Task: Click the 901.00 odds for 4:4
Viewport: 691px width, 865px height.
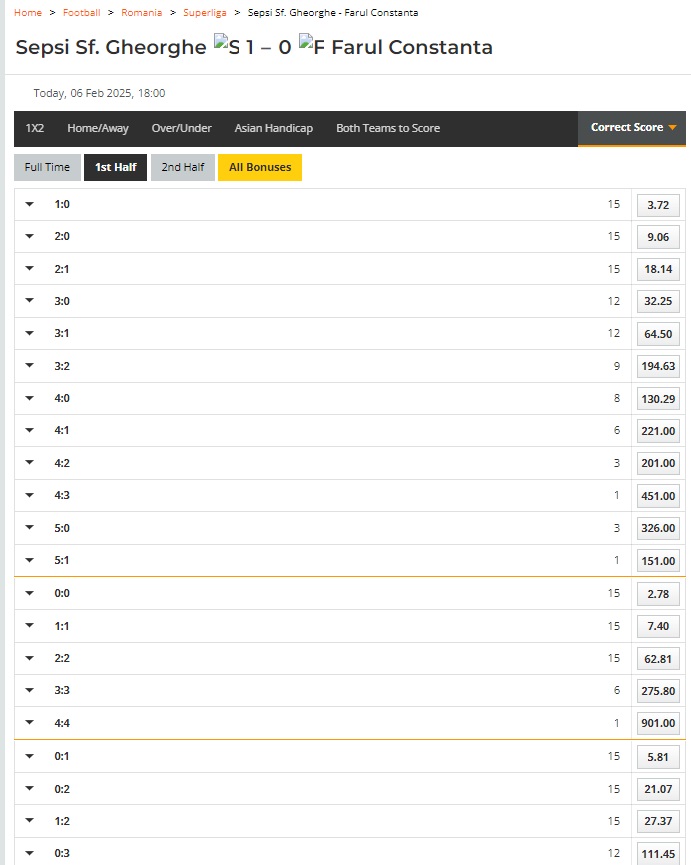Action: click(x=658, y=723)
